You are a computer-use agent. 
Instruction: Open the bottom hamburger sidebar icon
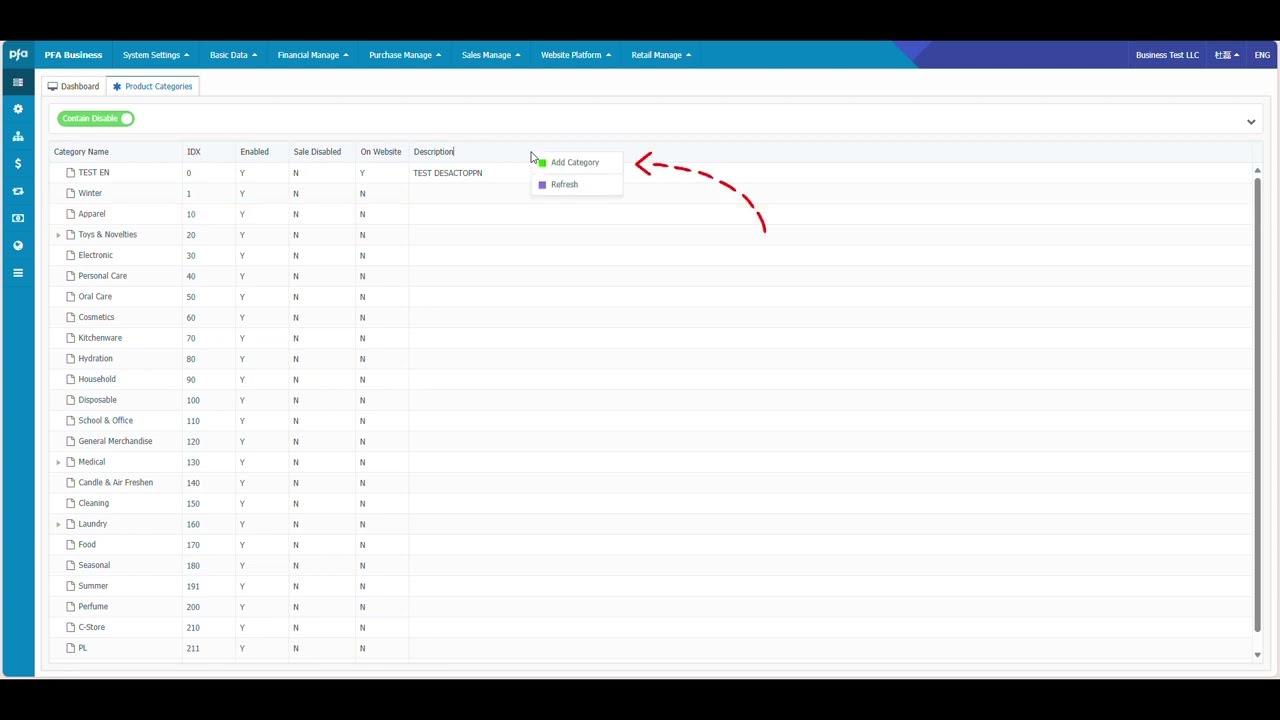[18, 272]
